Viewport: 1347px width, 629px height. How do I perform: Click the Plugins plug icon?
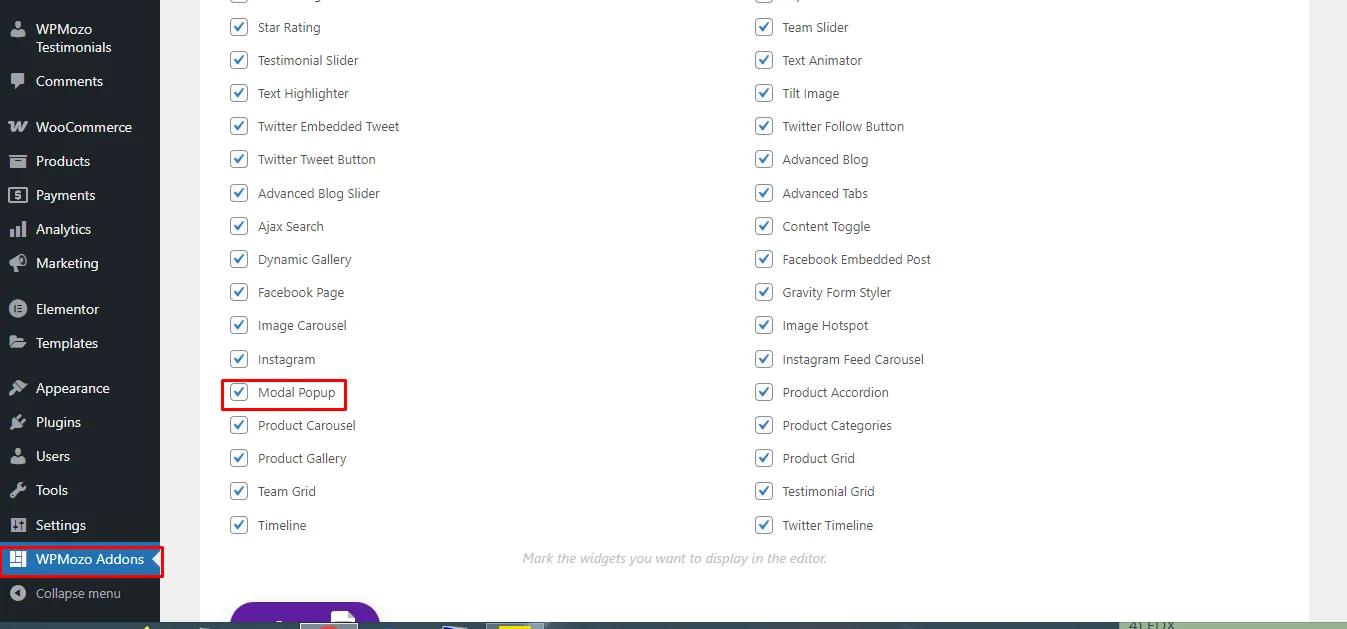(x=18, y=422)
